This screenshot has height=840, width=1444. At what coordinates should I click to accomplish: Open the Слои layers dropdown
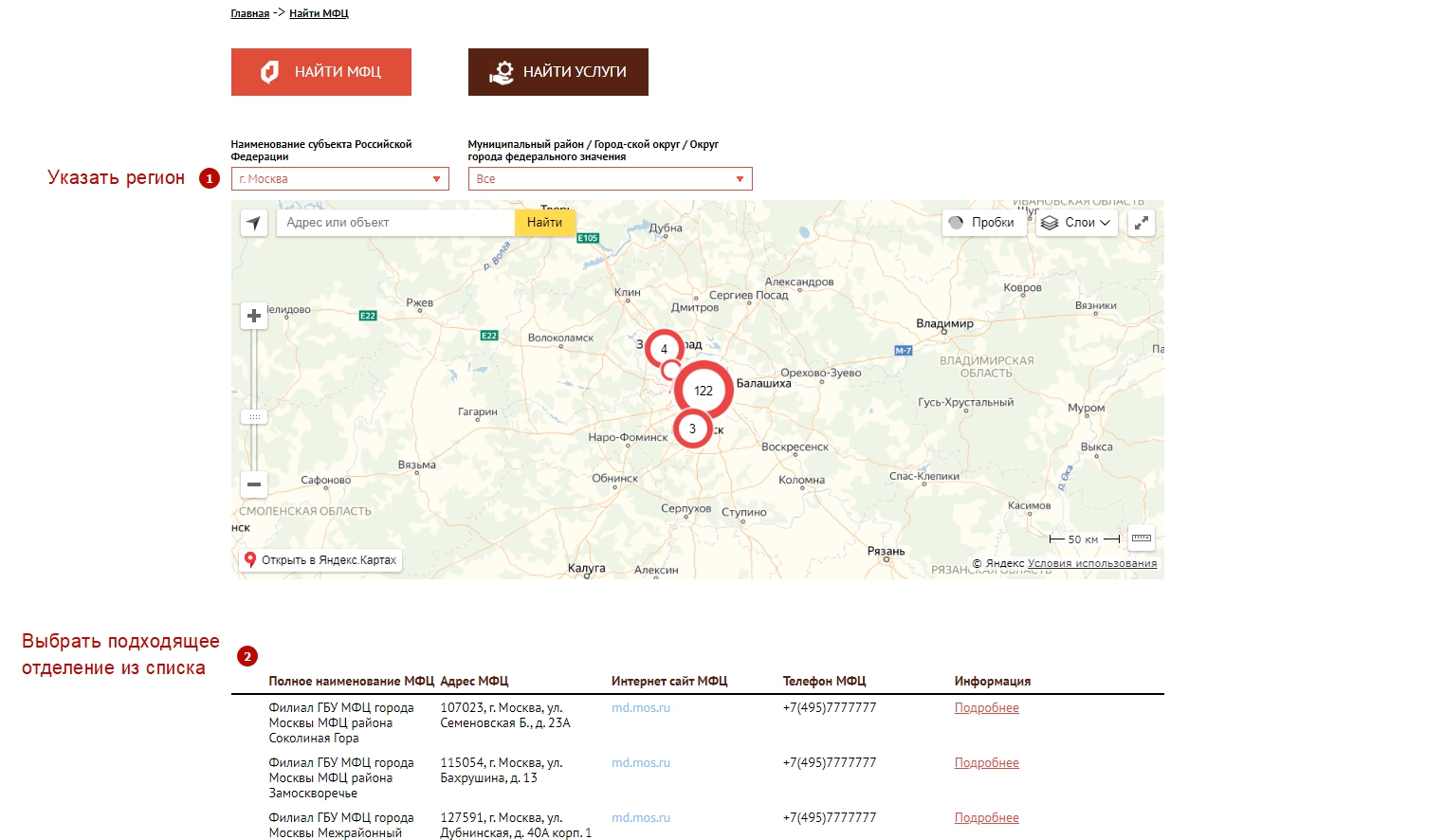click(1076, 223)
